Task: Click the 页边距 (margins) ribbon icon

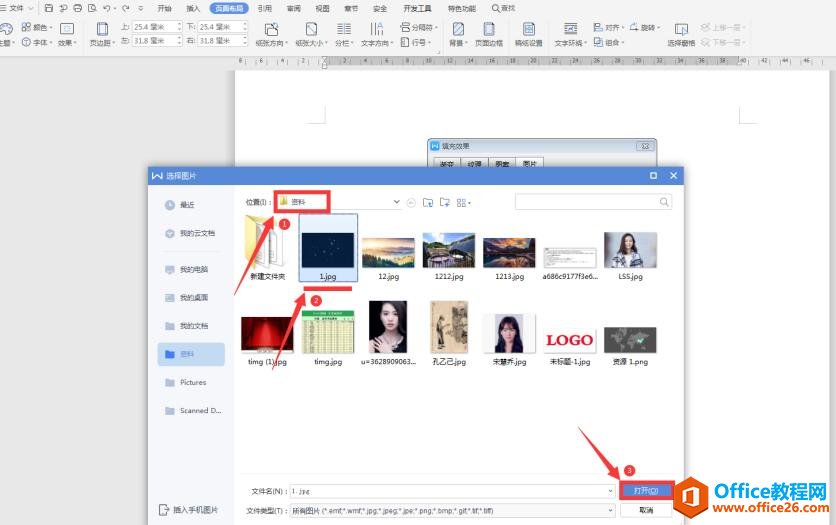Action: point(101,33)
